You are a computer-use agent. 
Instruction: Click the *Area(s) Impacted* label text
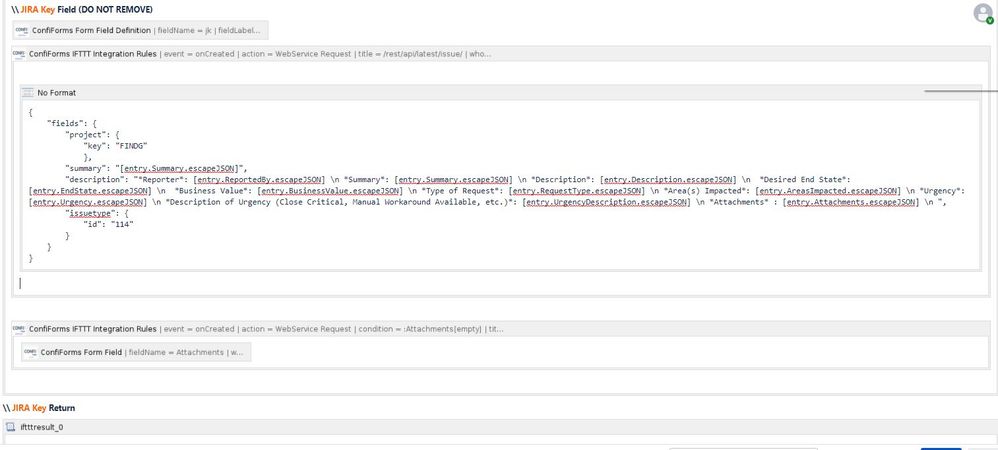[706, 190]
